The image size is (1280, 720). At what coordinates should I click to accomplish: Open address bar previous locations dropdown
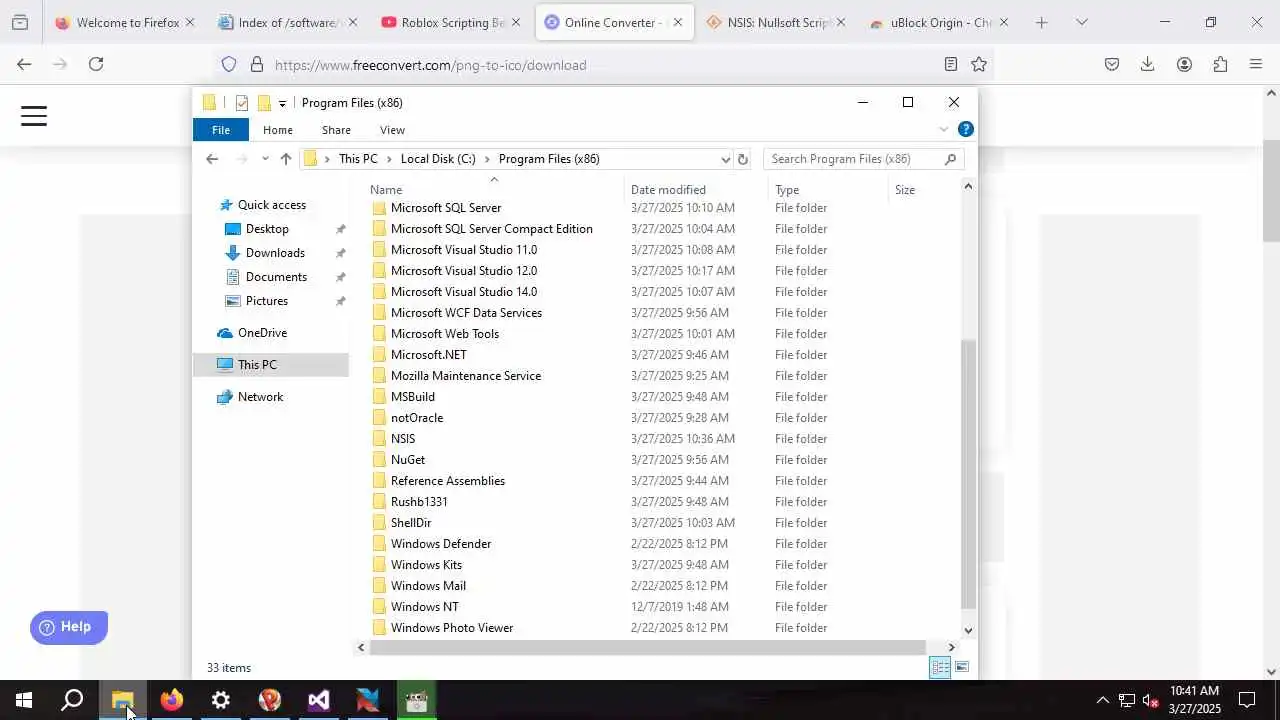click(725, 159)
